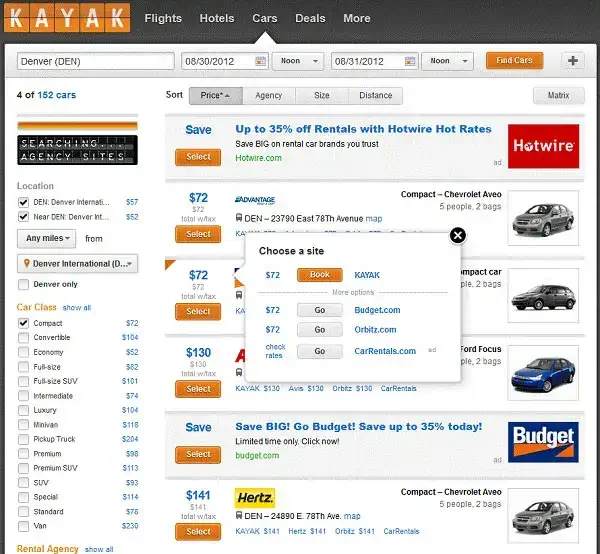Screen dimensions: 600x554
Task: Click the Advantage agency logo
Action: 255,200
